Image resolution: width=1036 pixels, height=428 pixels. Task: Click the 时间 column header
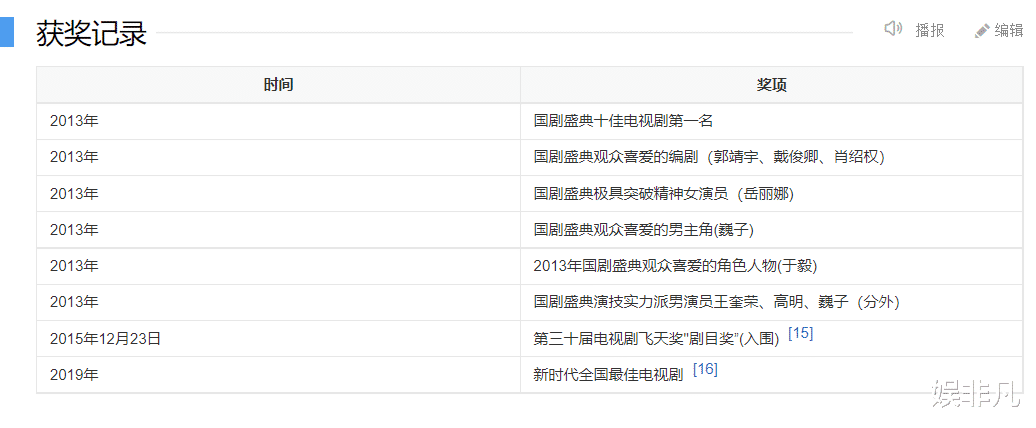[x=278, y=85]
